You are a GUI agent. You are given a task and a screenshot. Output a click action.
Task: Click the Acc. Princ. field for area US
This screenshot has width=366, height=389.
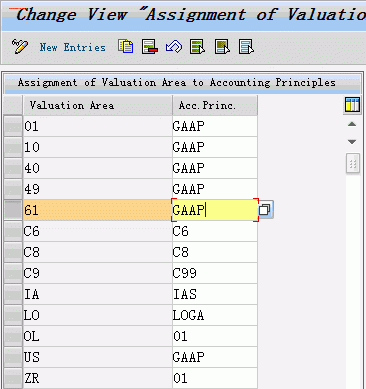click(x=215, y=357)
